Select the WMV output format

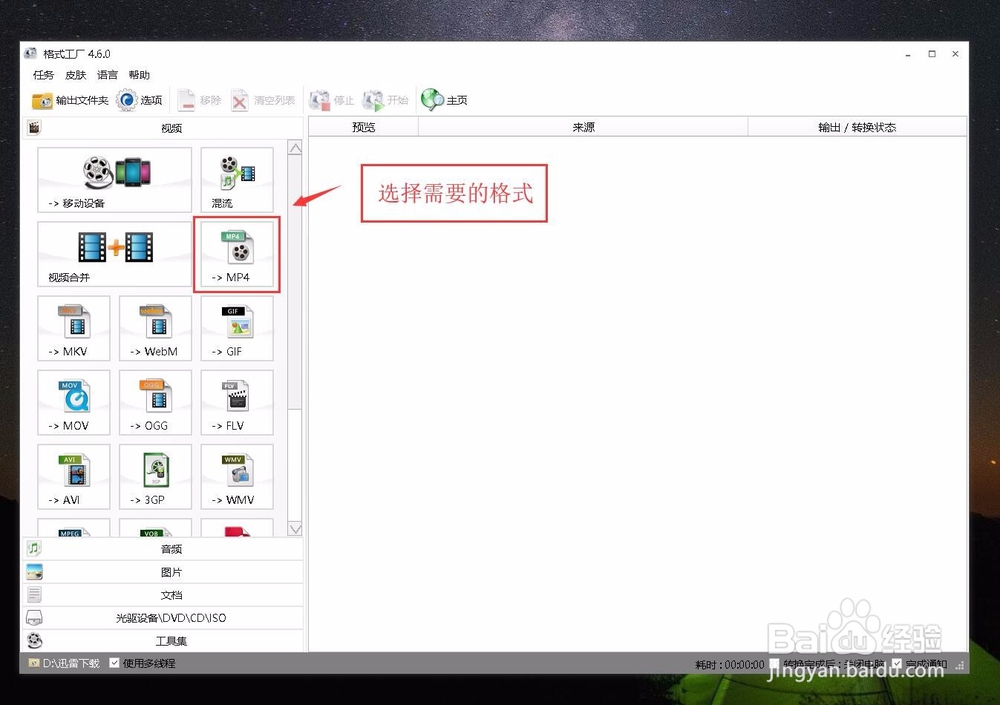coord(236,477)
